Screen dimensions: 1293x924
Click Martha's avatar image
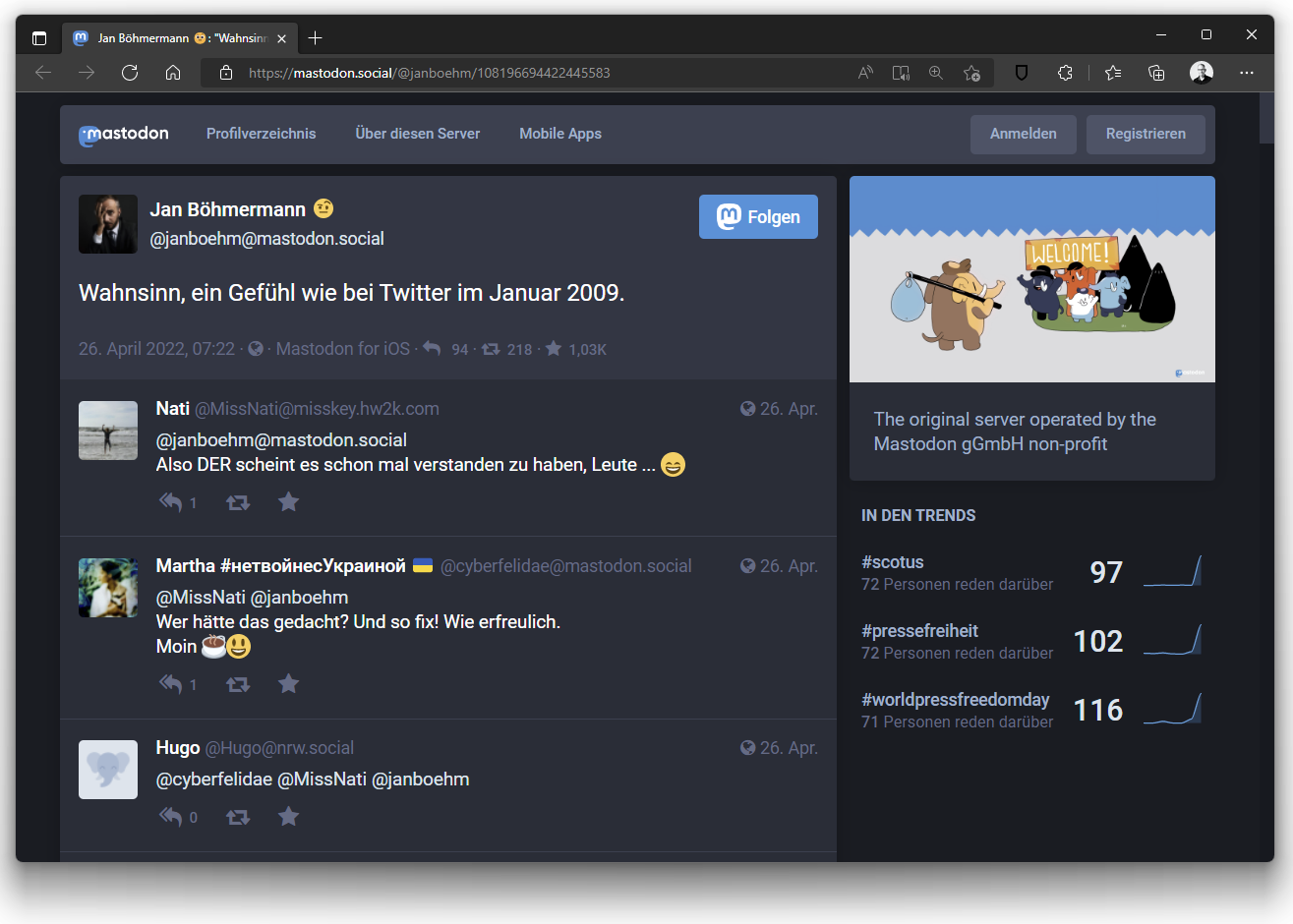click(x=108, y=588)
